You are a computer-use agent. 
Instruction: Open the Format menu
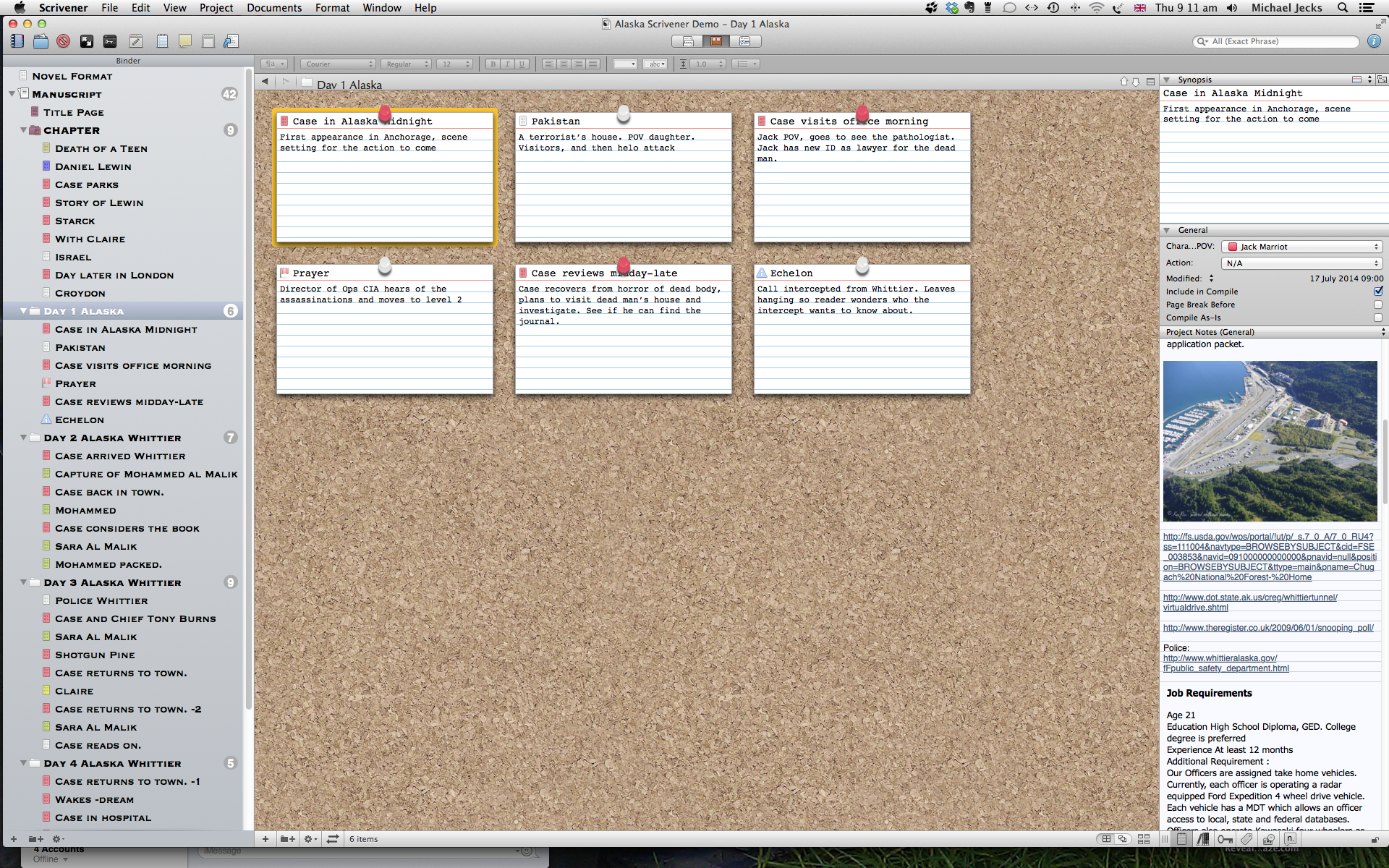[332, 8]
